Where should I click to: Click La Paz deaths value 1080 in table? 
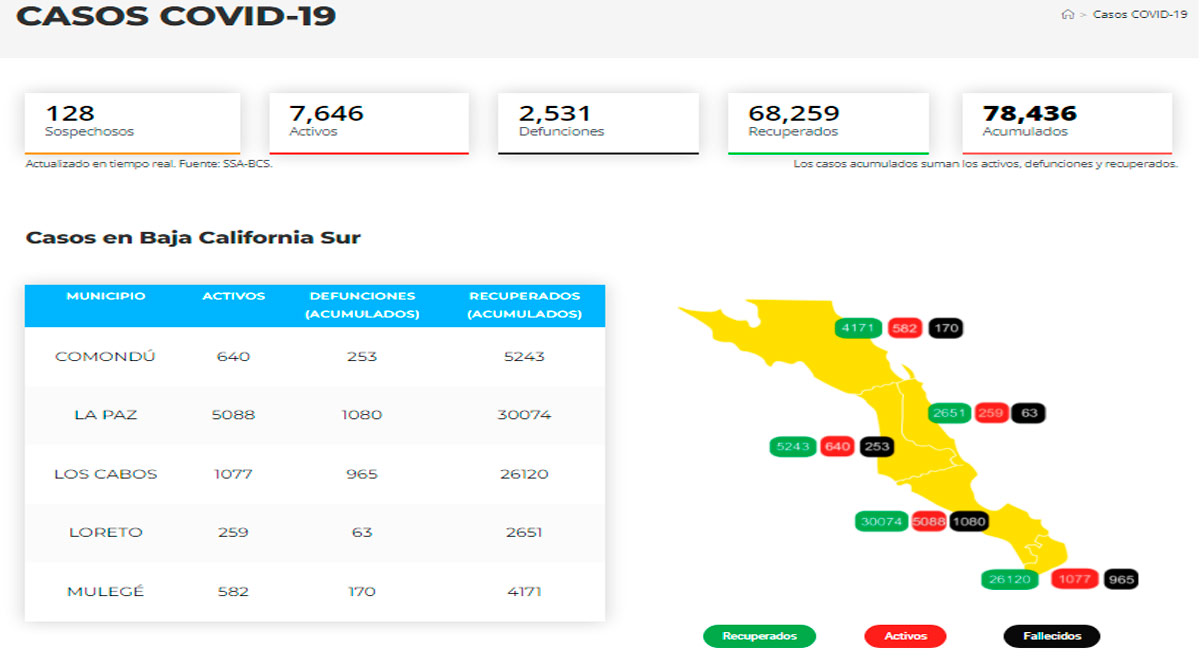coord(362,415)
